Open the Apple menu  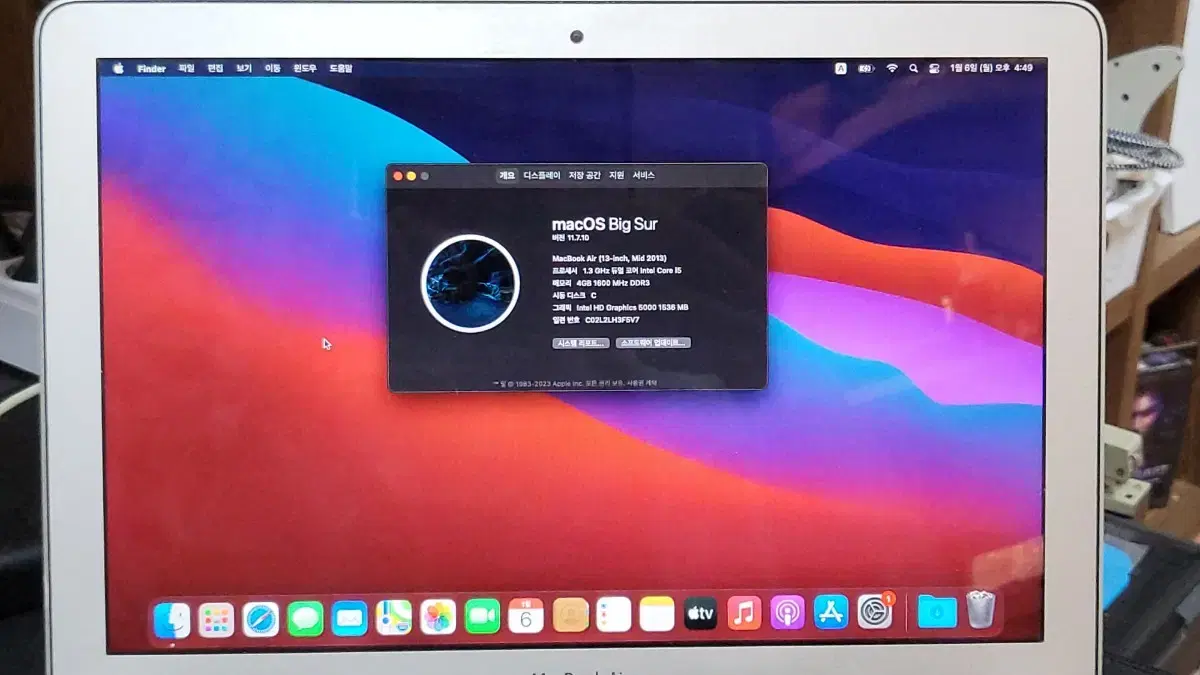coord(118,69)
